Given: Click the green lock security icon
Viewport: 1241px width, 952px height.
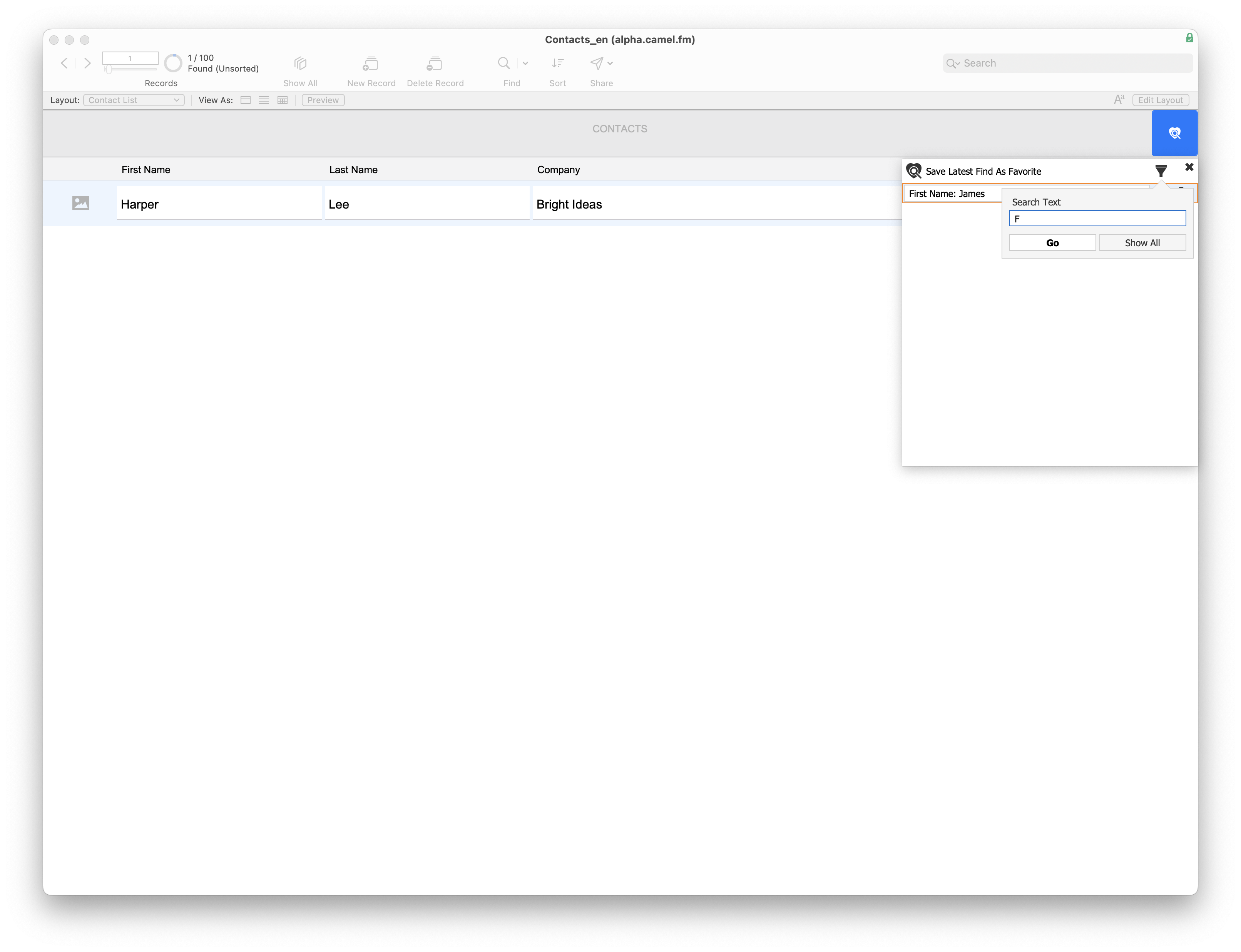Looking at the screenshot, I should (1189, 38).
